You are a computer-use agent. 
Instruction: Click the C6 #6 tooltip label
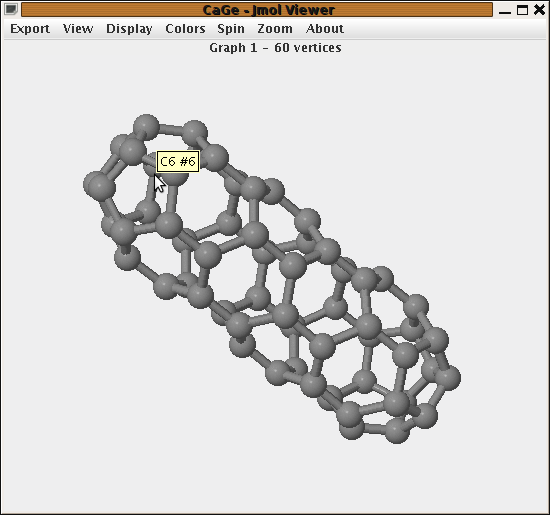(178, 161)
